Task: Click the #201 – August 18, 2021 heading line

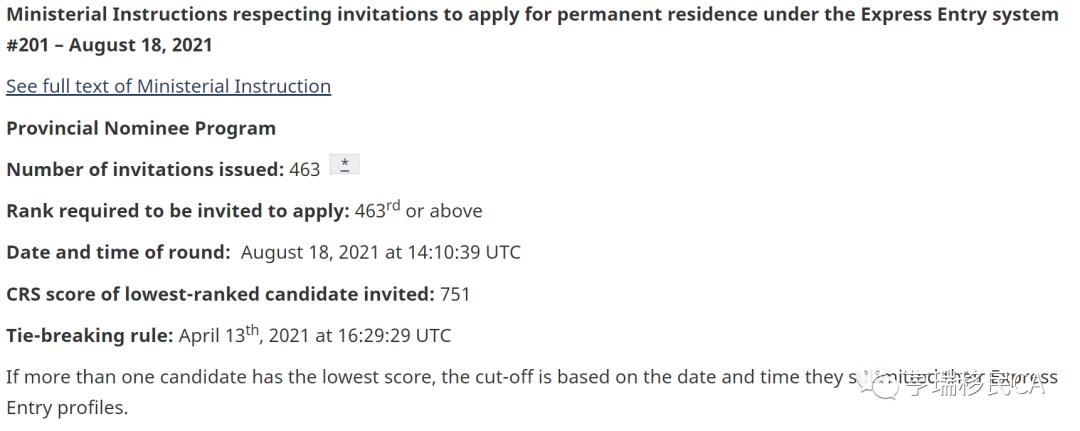Action: [x=109, y=45]
